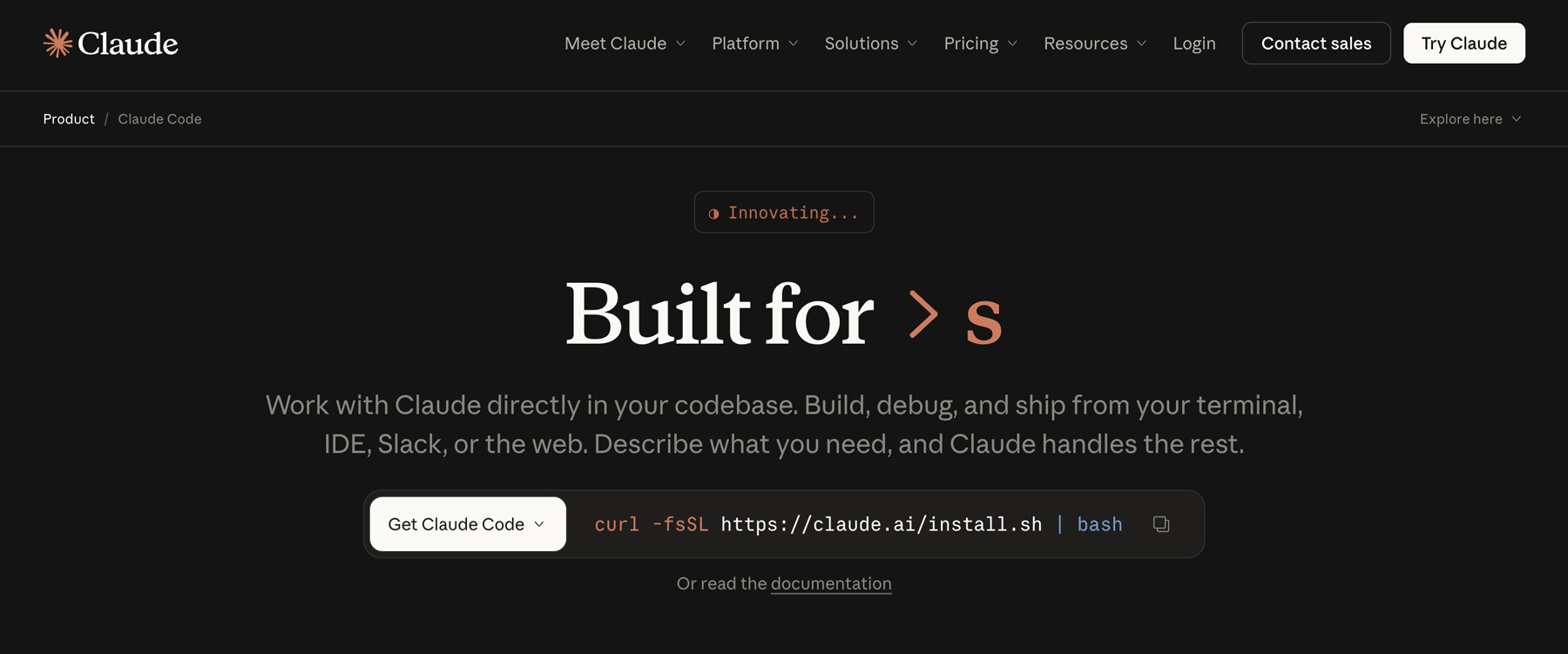The height and width of the screenshot is (654, 1568).
Task: Open the Meet Claude menu
Action: tap(625, 44)
